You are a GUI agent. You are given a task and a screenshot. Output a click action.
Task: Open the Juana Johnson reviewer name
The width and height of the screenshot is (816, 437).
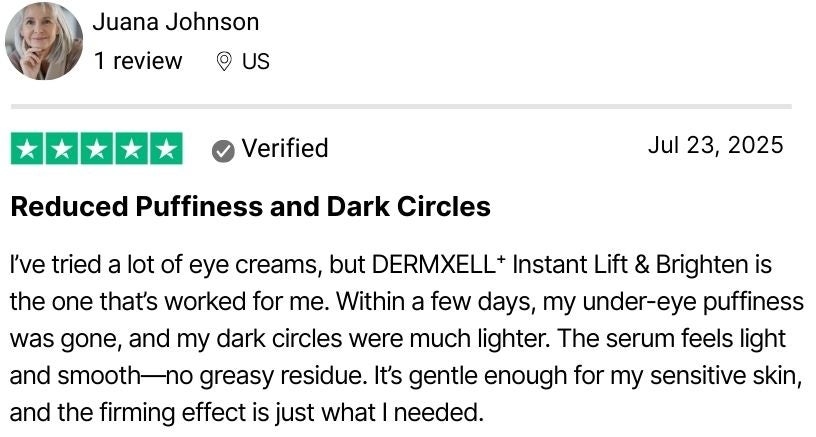(175, 22)
